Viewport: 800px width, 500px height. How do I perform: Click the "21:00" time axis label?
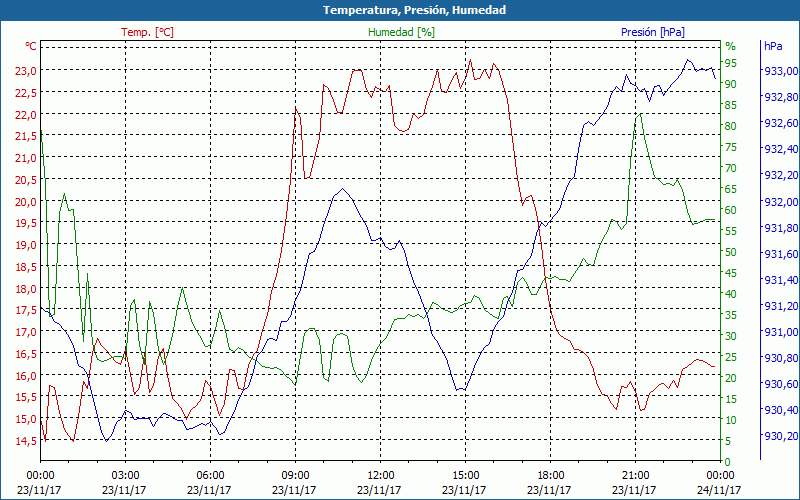(x=635, y=476)
